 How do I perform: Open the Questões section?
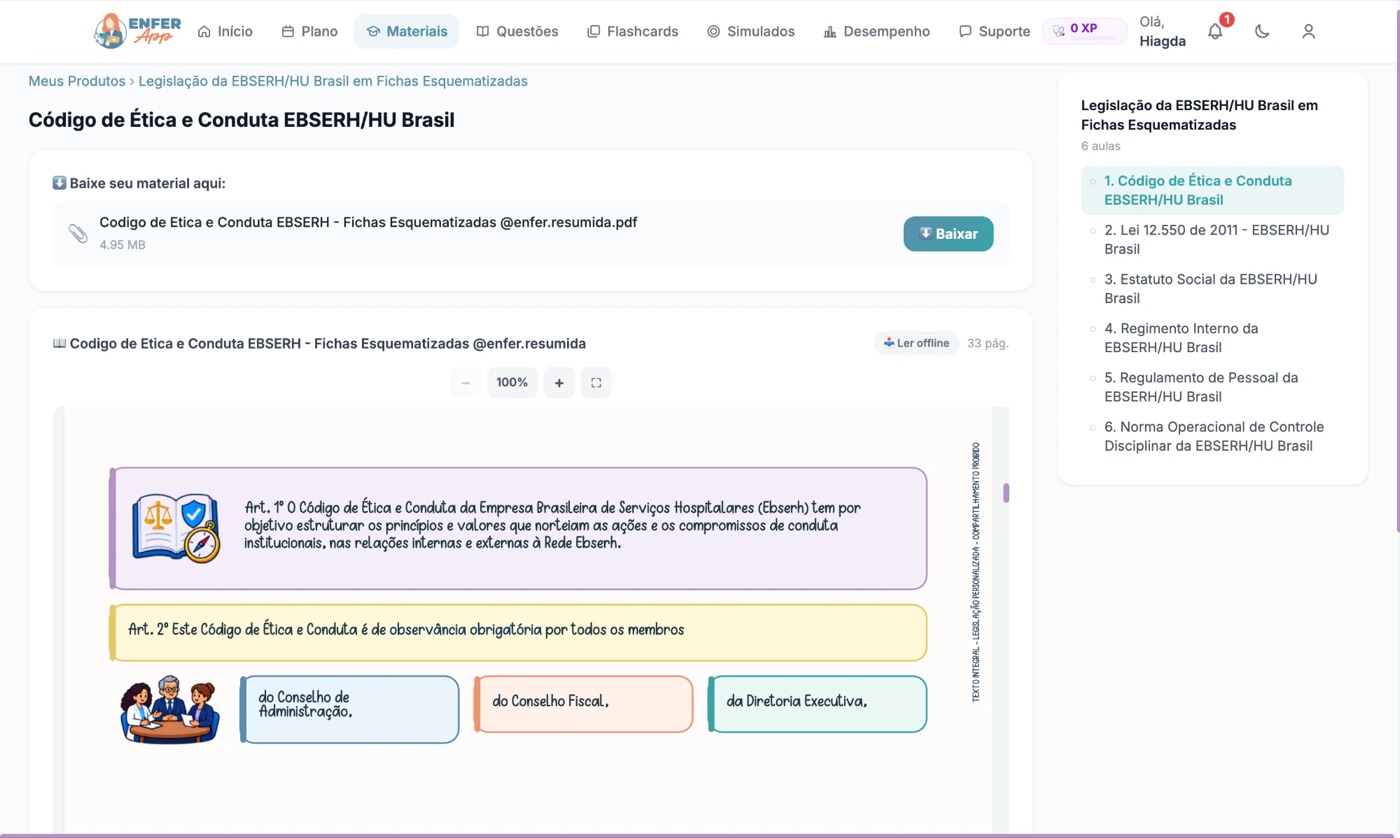click(x=517, y=31)
